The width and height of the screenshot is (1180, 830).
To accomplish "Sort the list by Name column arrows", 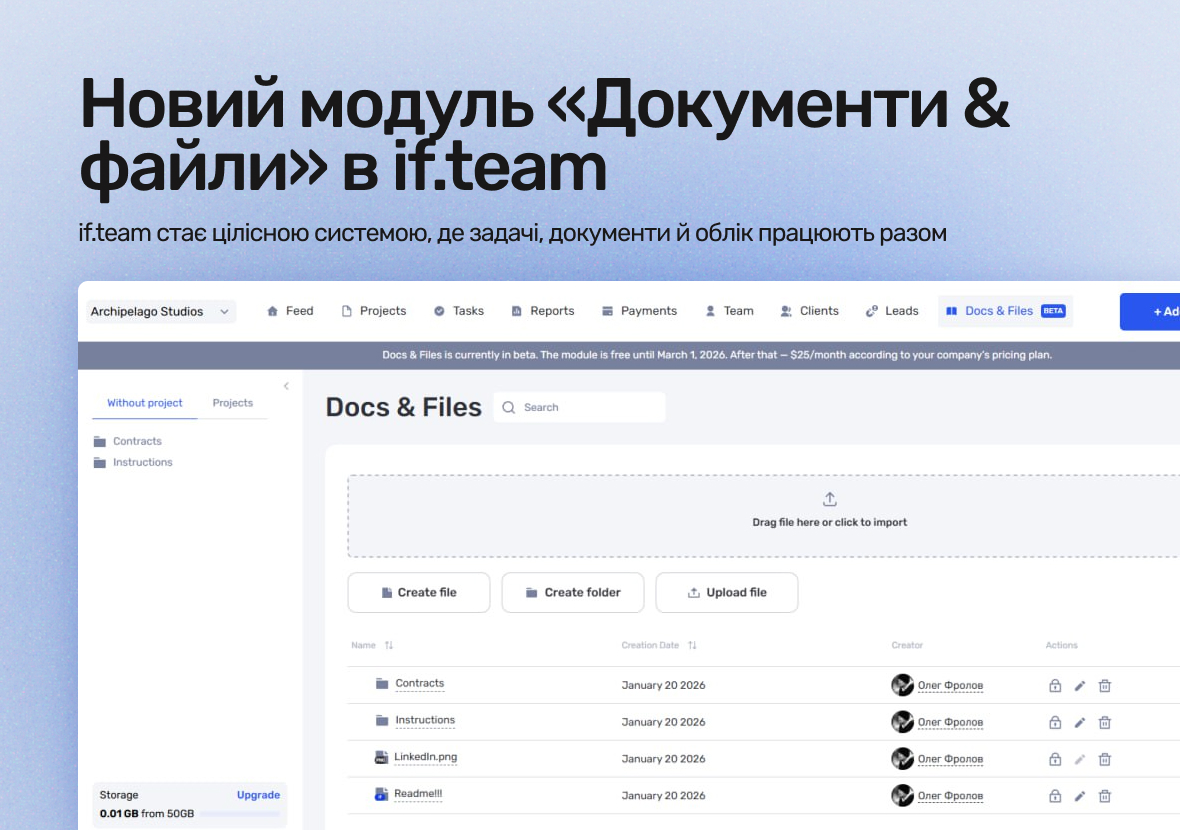I will click(x=388, y=645).
